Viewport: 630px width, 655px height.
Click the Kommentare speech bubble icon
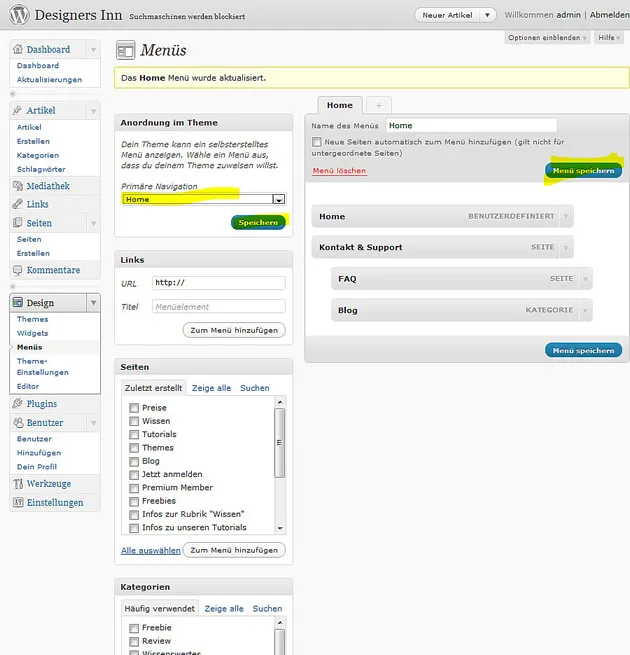coord(18,270)
